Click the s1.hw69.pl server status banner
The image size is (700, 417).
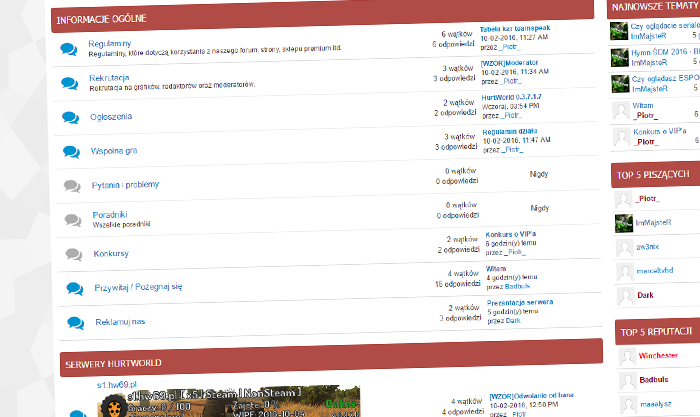coord(229,402)
